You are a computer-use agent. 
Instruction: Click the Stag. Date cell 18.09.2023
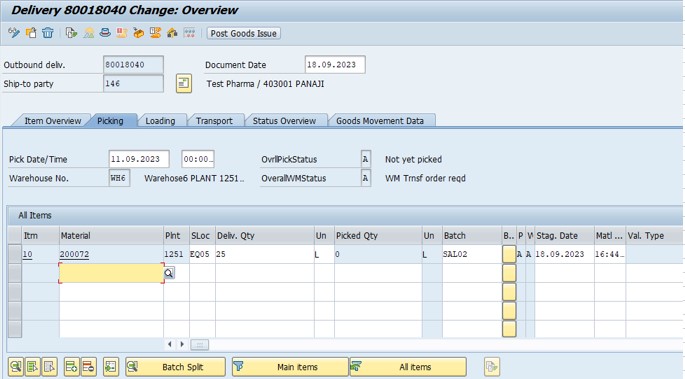564,254
